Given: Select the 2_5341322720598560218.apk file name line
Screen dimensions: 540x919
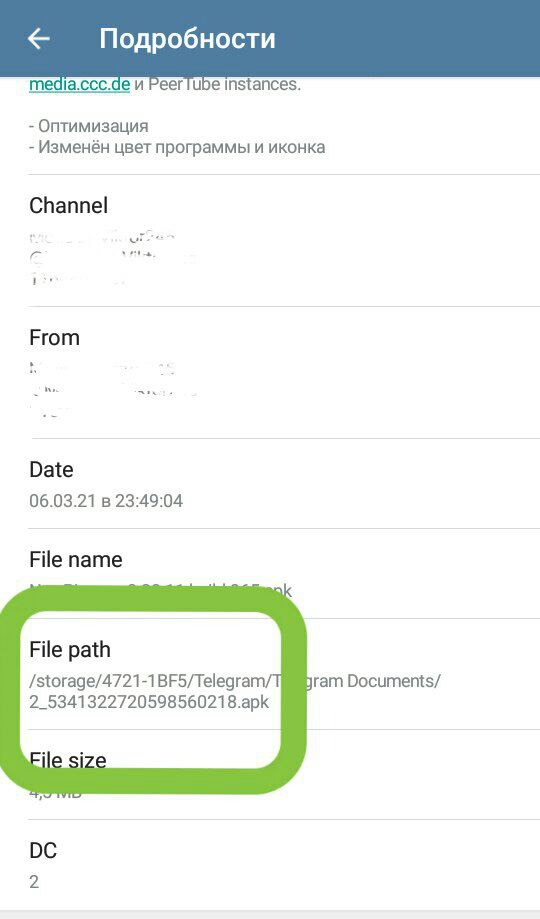Looking at the screenshot, I should pyautogui.click(x=149, y=702).
